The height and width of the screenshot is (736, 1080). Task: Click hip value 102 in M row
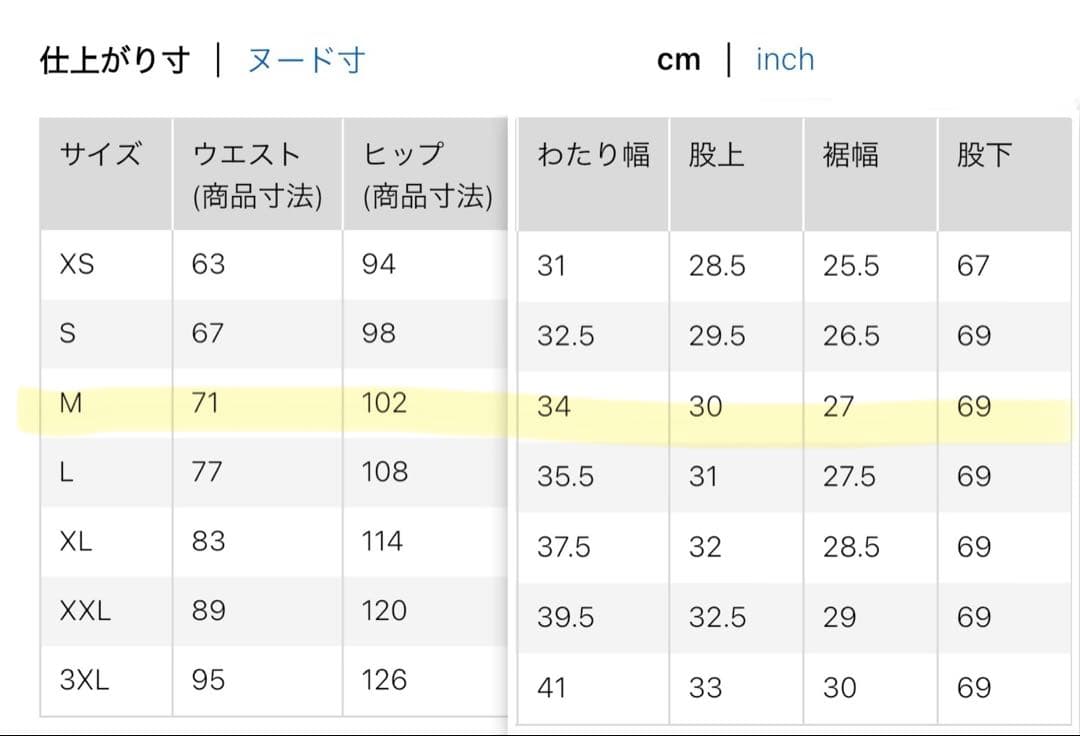[384, 403]
